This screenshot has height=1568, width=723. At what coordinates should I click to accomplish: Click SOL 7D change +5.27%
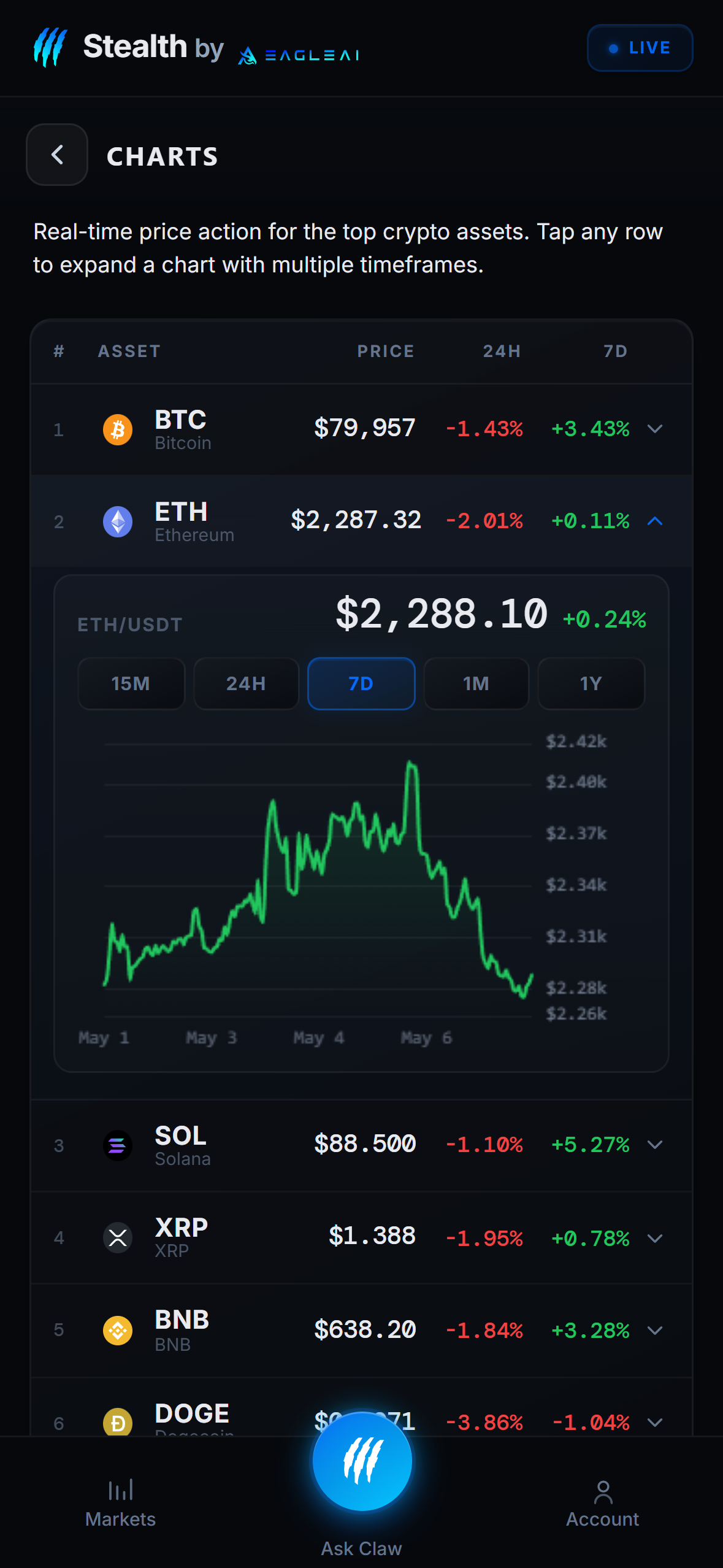(591, 1145)
